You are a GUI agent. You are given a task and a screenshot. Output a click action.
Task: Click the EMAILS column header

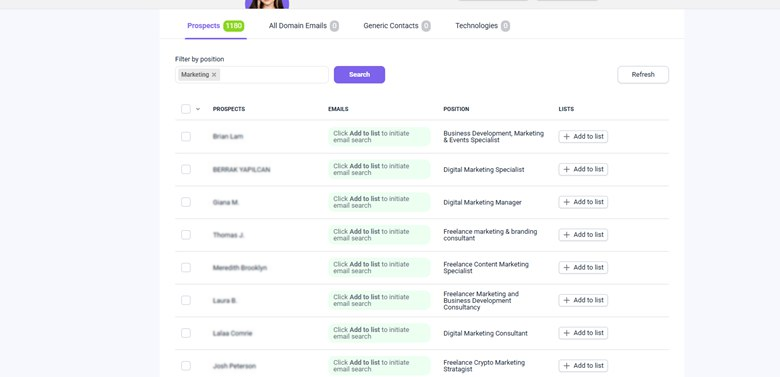click(338, 109)
